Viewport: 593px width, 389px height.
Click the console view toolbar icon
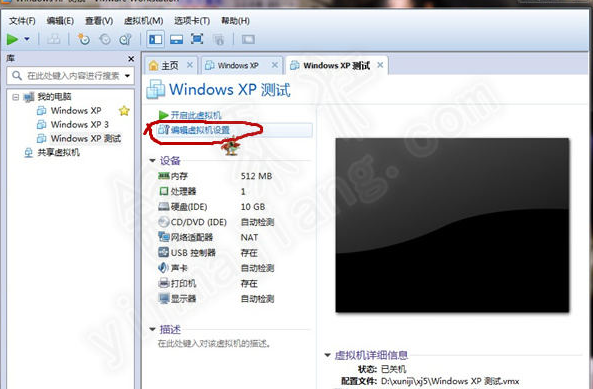[248, 39]
